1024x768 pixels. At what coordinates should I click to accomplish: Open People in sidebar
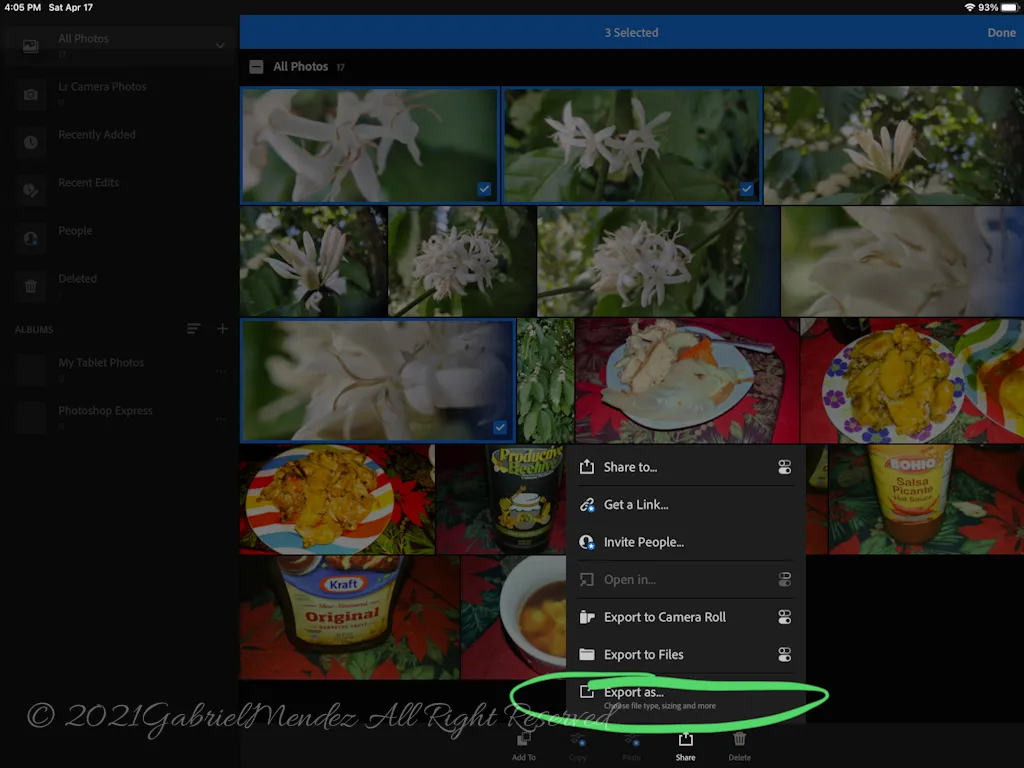pos(118,237)
